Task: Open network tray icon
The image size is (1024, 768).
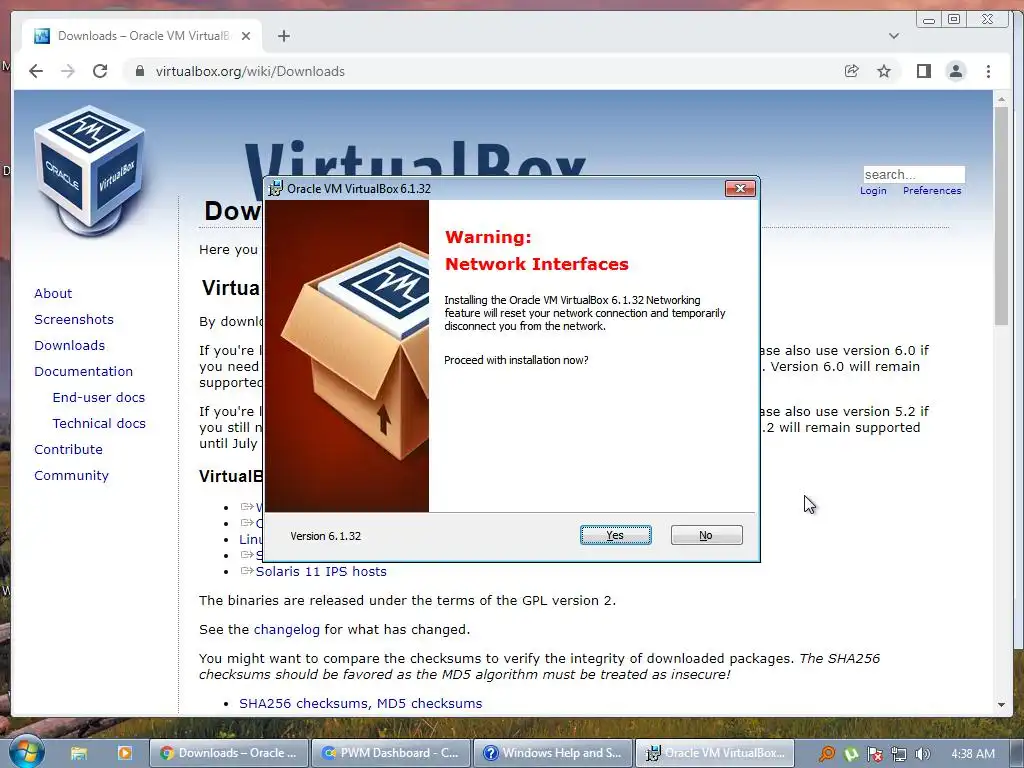Action: pyautogui.click(x=899, y=754)
